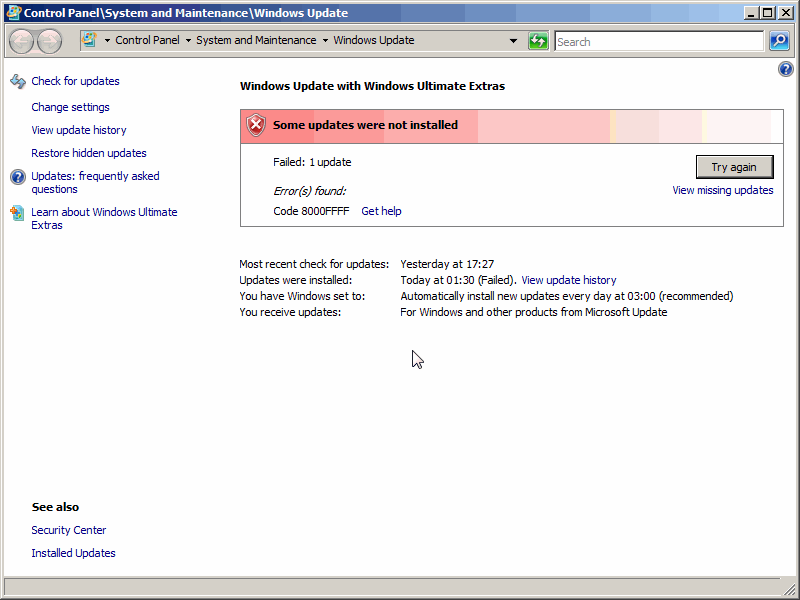Click the Forward navigation arrow

point(49,41)
